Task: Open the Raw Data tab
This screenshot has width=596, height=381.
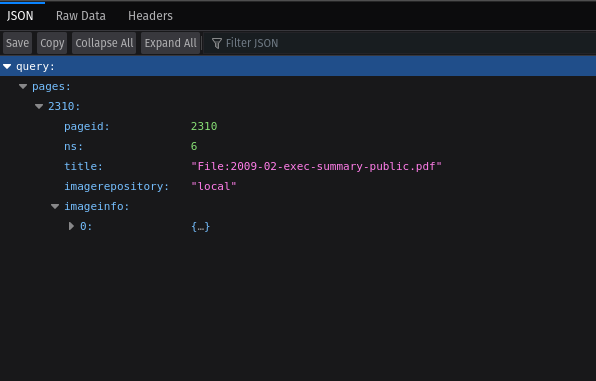Action: [81, 16]
